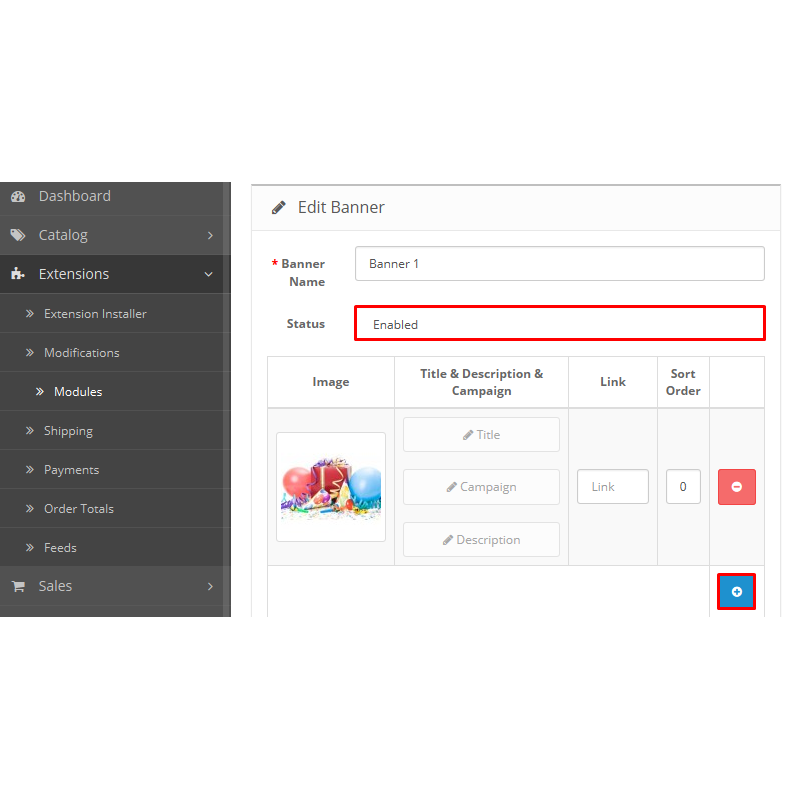Click the Campaign edit button
800x800 pixels.
point(481,487)
